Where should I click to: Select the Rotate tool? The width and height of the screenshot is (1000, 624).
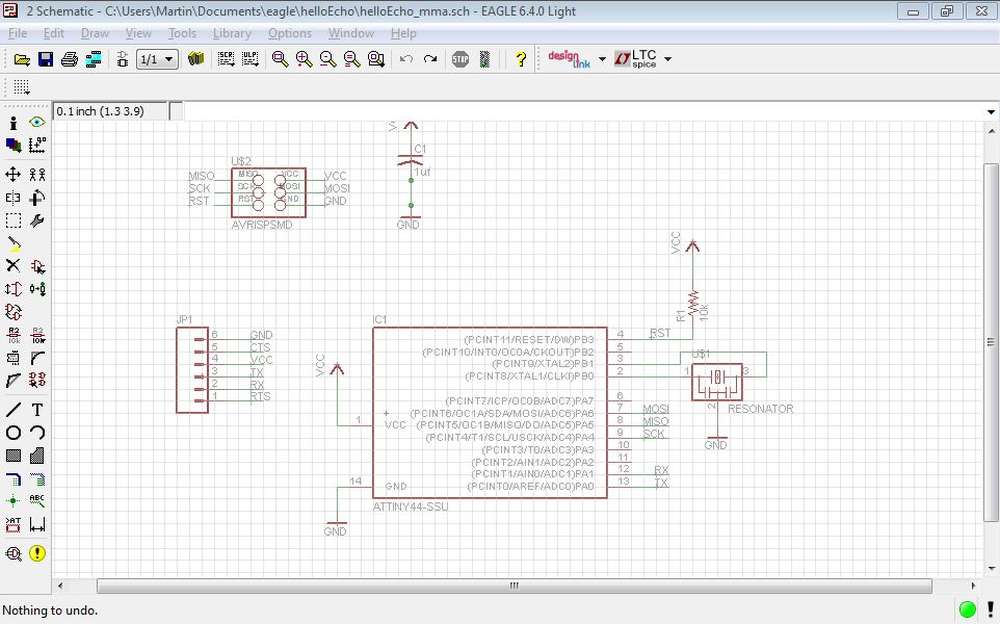(38, 198)
